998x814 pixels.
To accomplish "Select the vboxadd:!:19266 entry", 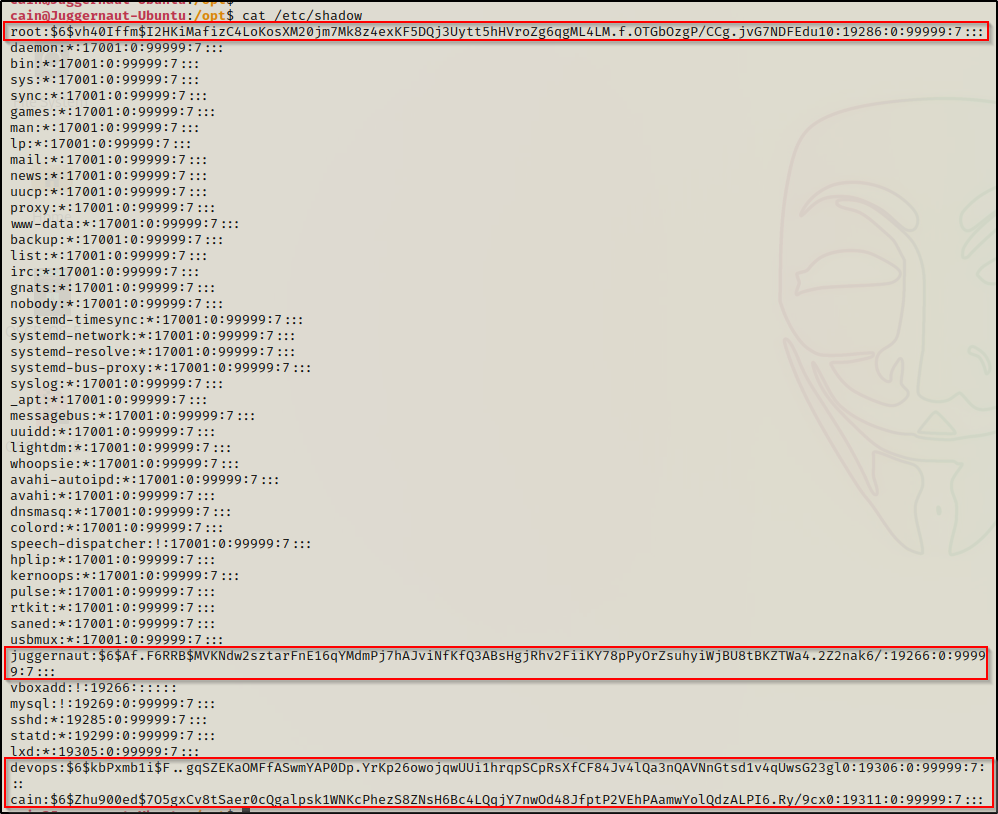I will (93, 688).
